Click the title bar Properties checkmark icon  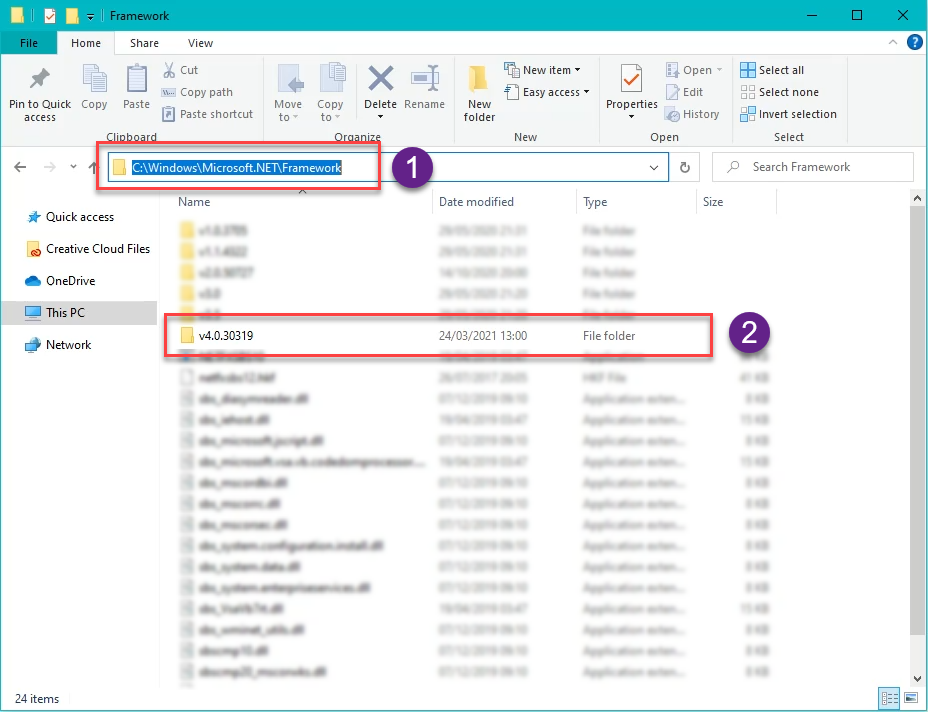tap(50, 15)
